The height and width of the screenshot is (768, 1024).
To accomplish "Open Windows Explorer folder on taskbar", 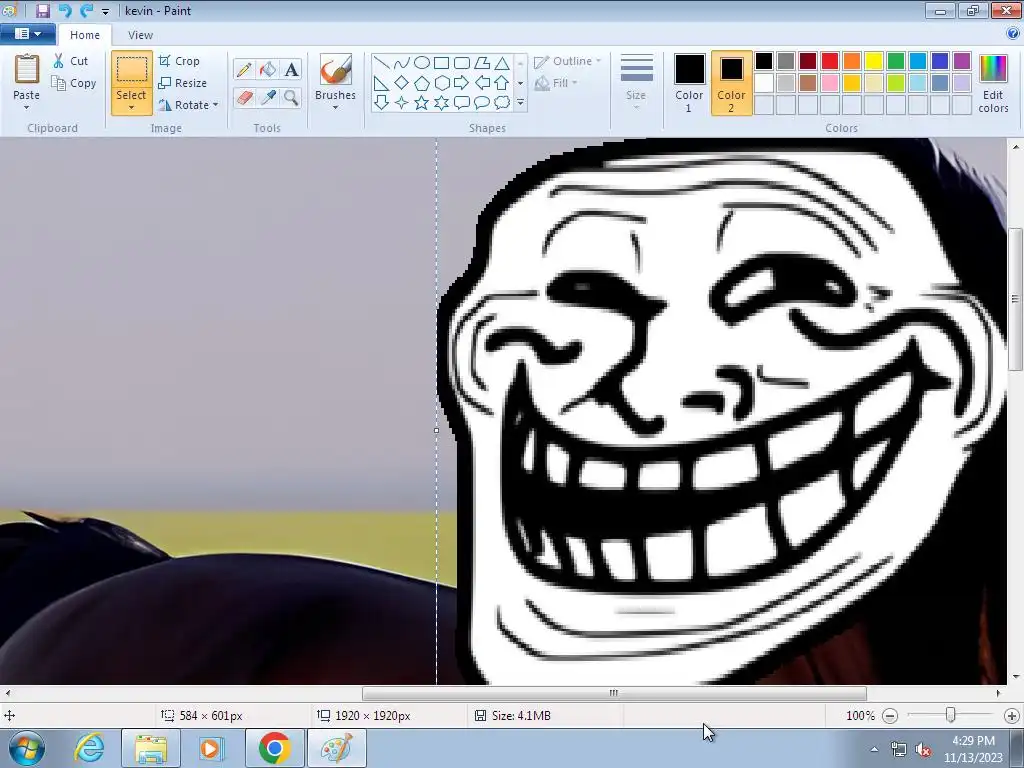I will point(151,748).
